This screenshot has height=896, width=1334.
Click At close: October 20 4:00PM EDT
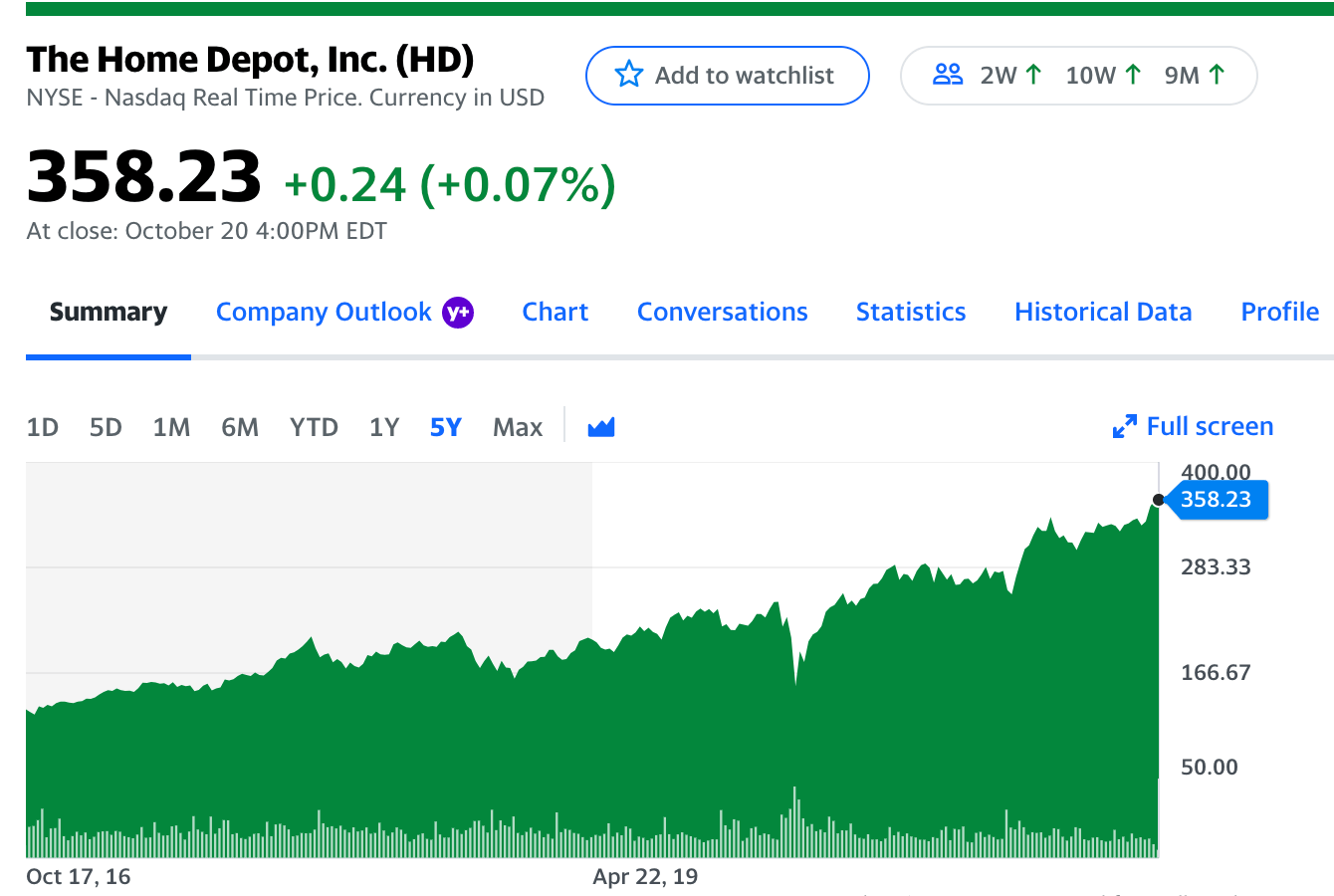207,231
